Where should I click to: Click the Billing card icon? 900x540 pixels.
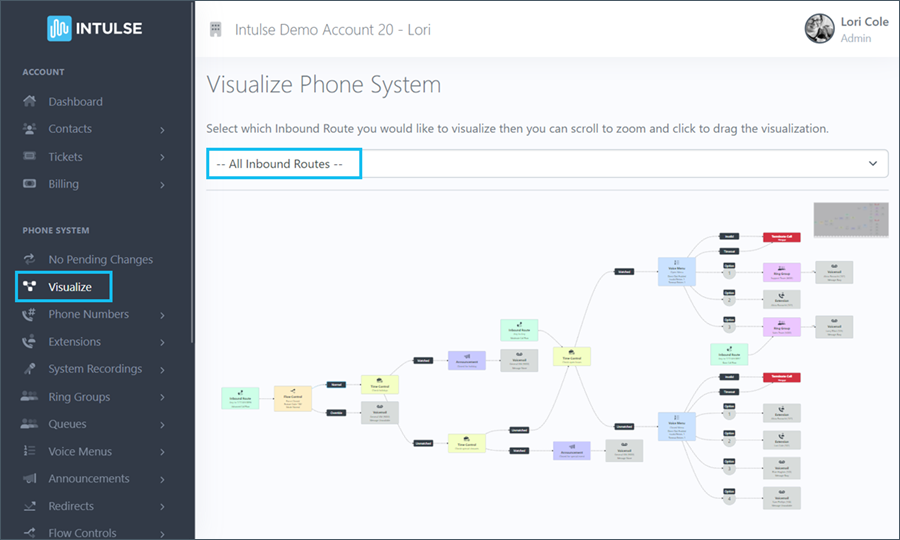point(29,184)
